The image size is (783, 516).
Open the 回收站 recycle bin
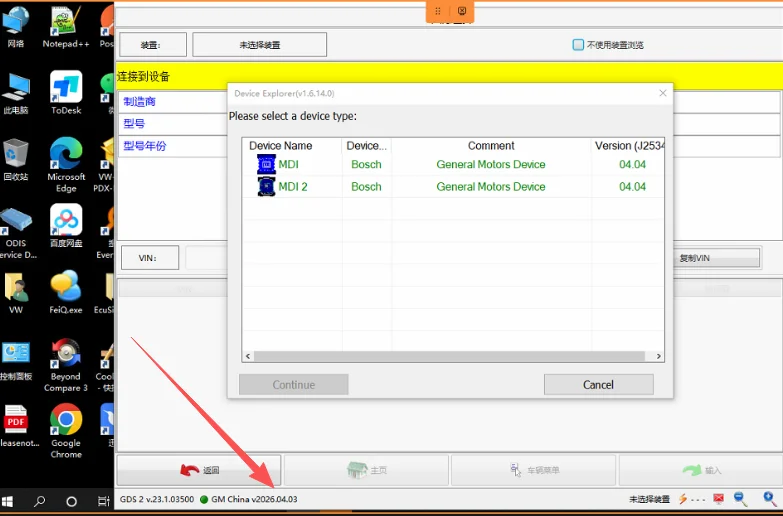tap(15, 160)
